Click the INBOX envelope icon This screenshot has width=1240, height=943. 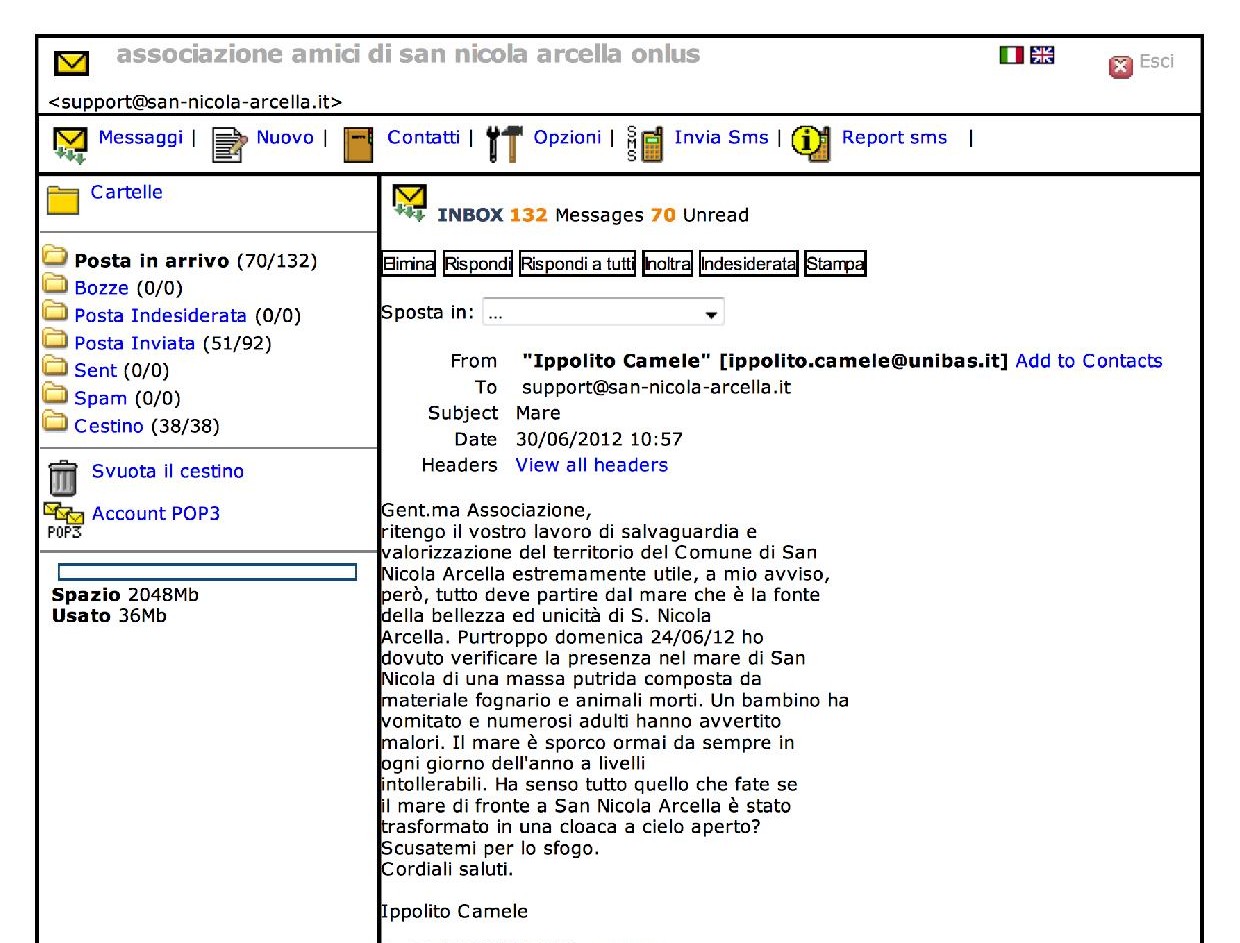click(x=411, y=203)
